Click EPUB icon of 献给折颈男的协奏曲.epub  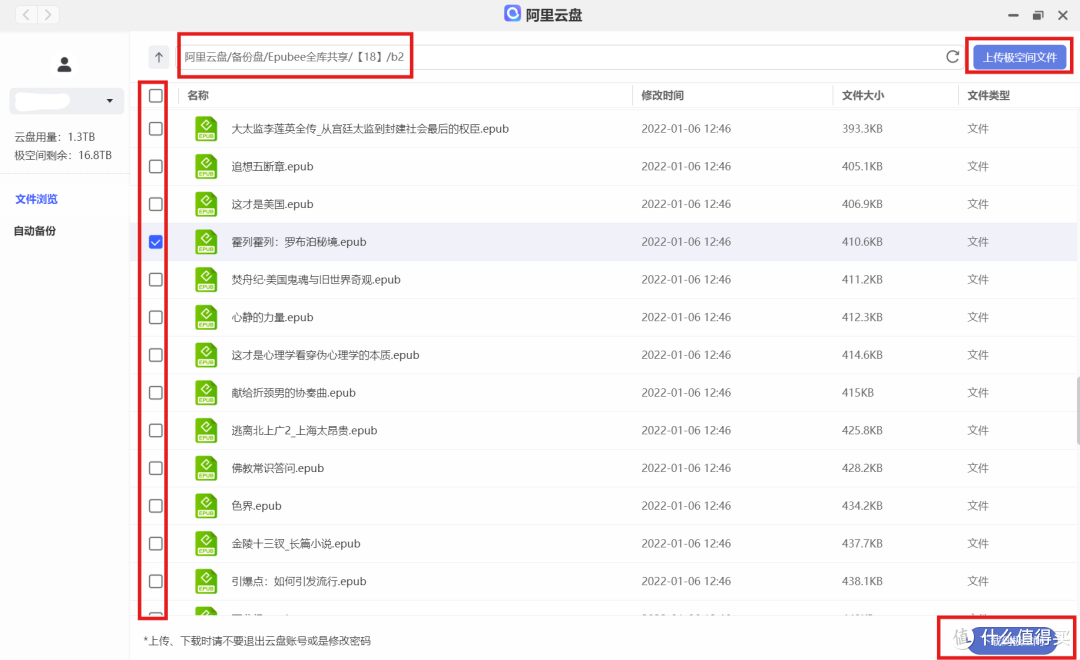tap(206, 393)
